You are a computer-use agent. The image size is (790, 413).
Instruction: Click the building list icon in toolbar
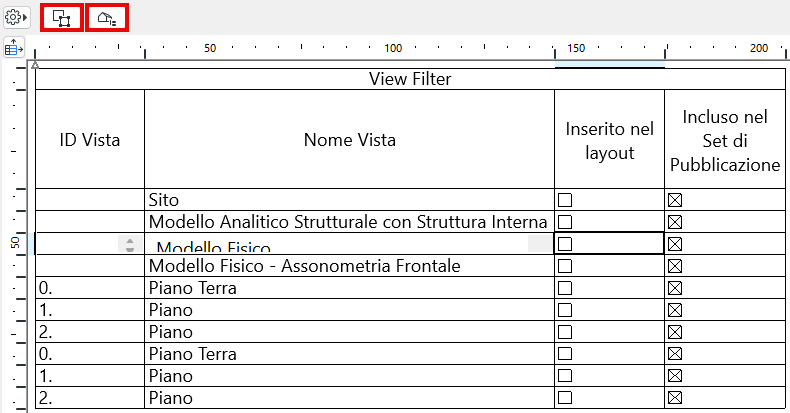coord(107,18)
